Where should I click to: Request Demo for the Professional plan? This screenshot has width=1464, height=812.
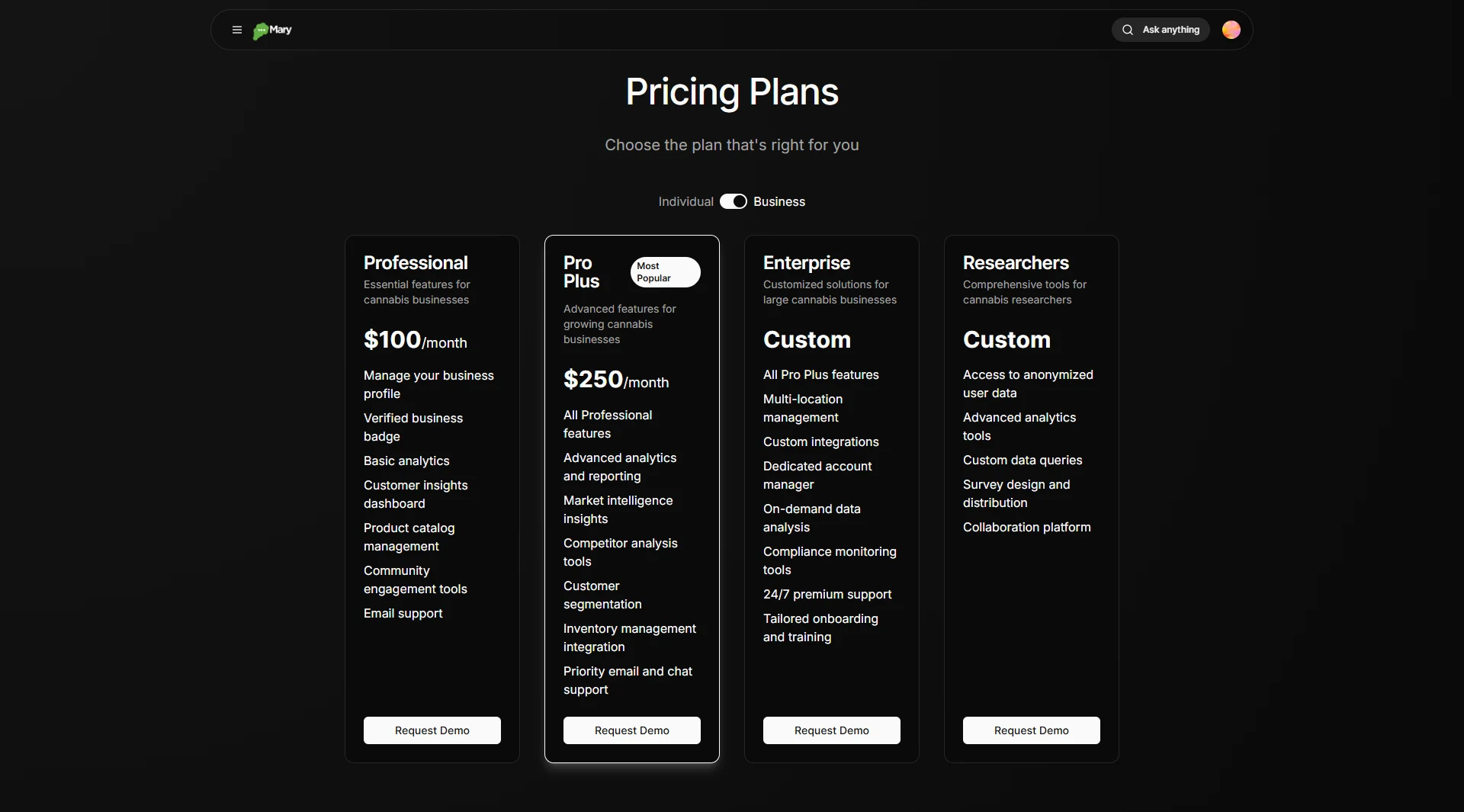coord(432,730)
